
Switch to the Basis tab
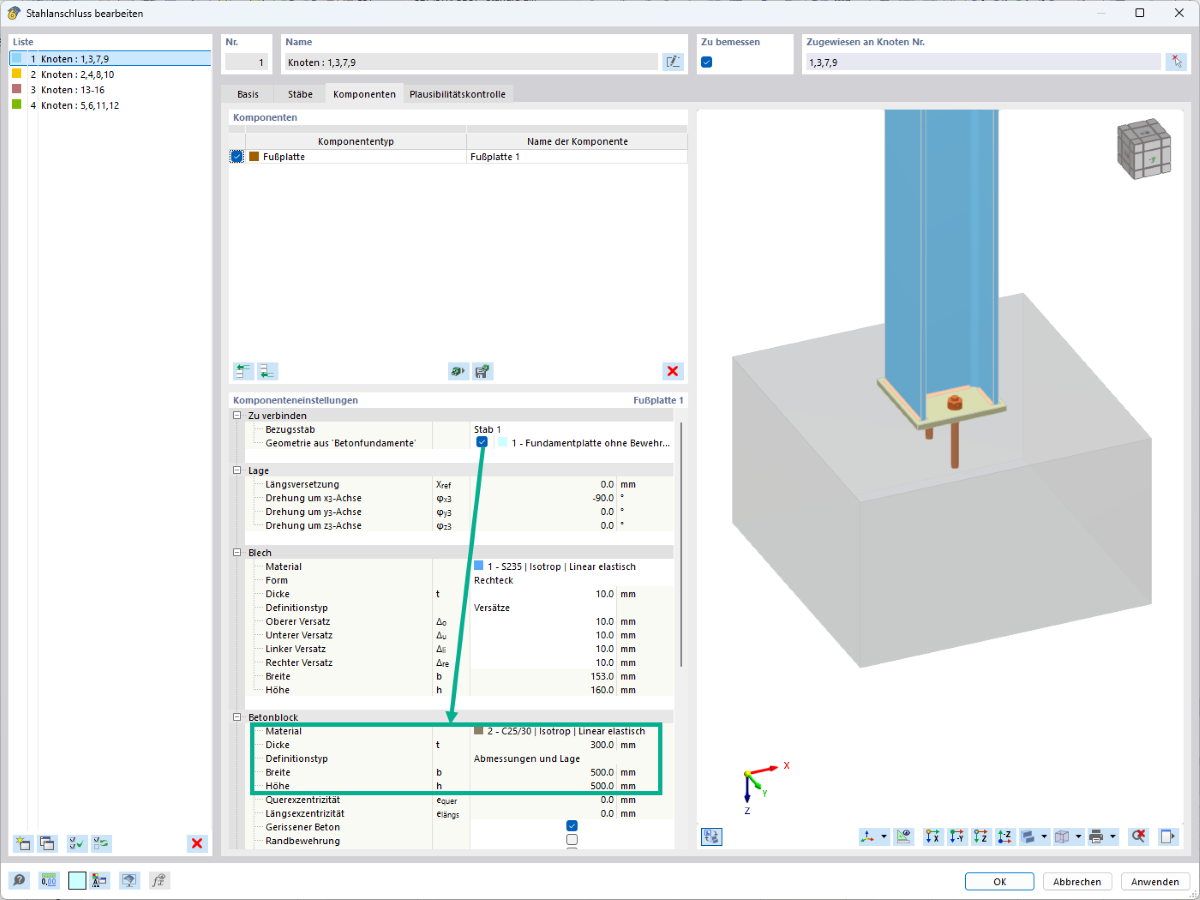pyautogui.click(x=247, y=94)
